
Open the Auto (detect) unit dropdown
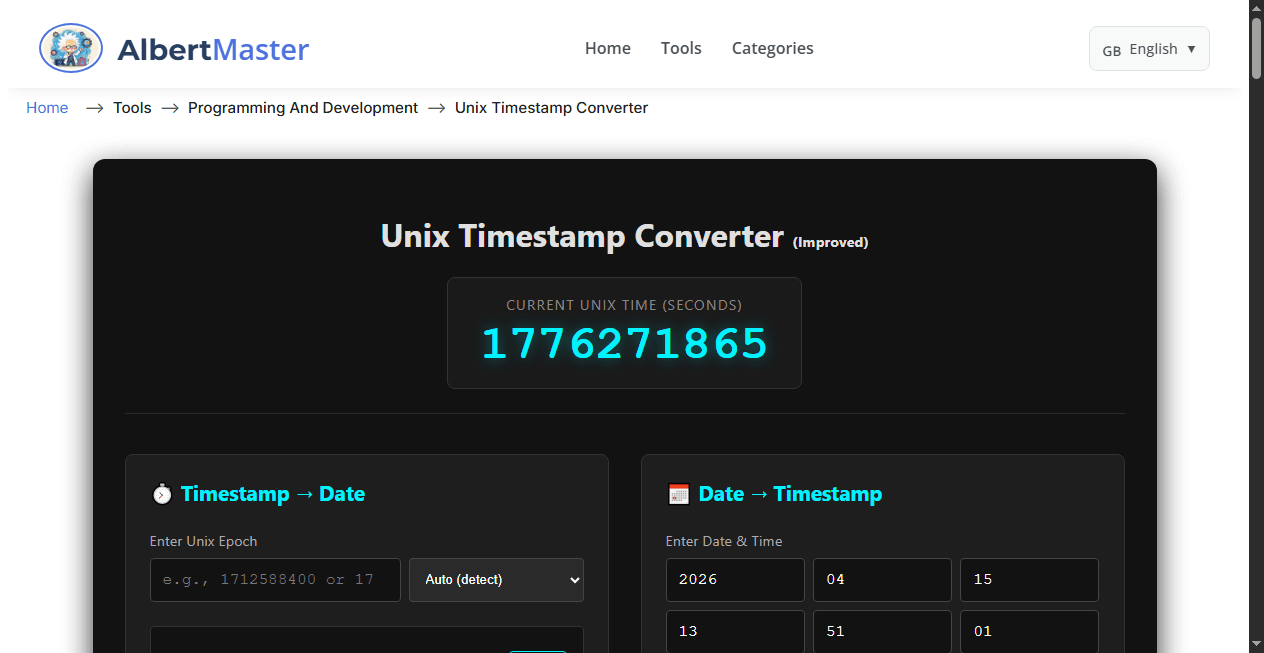pos(496,579)
